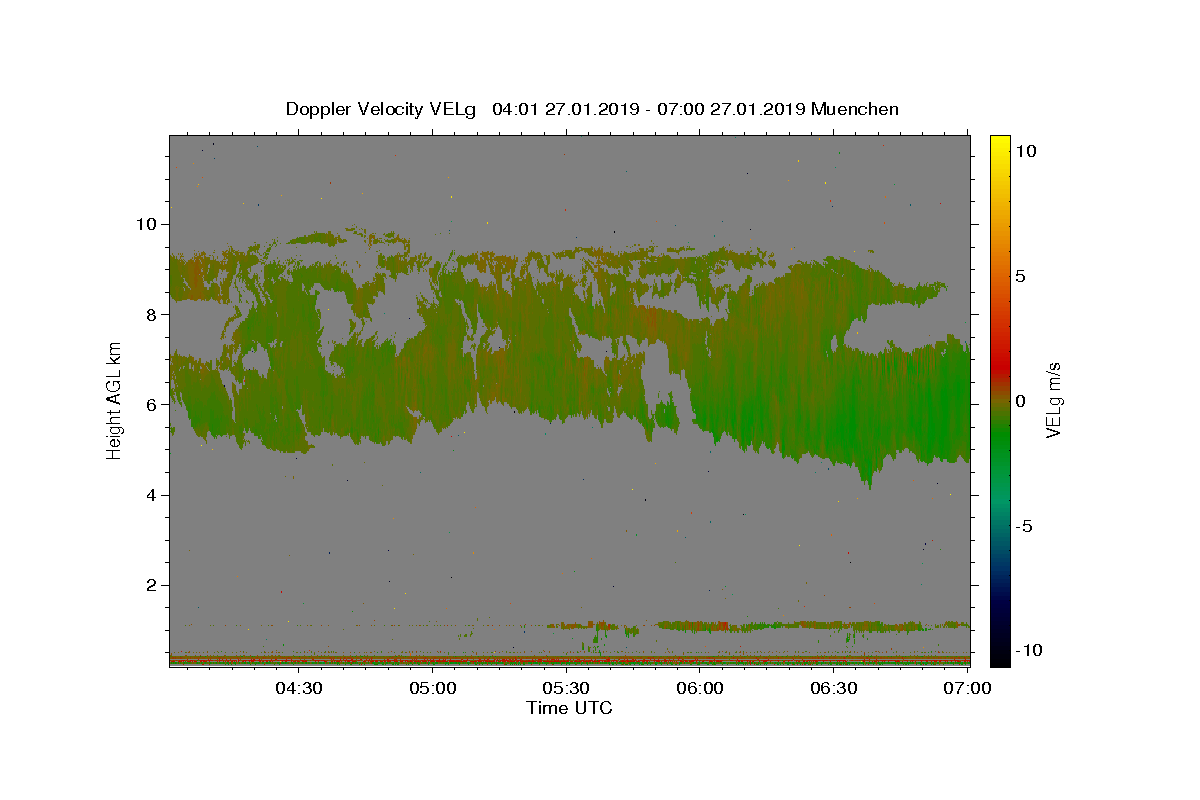Click the start time '04:01 27.01.2019' in the title

click(x=564, y=109)
